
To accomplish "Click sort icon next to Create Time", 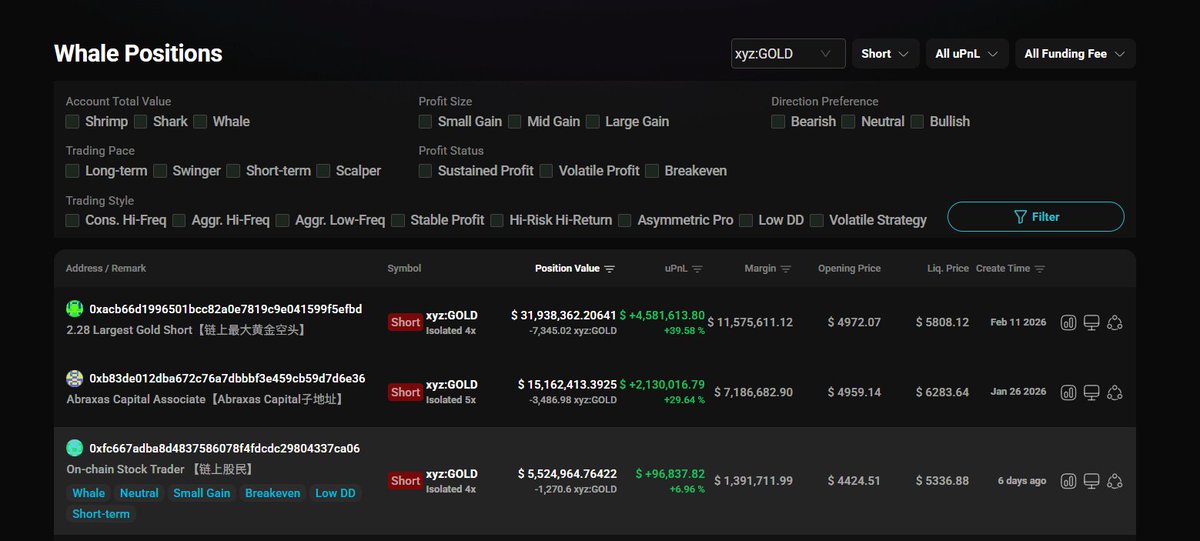I will pyautogui.click(x=1040, y=269).
